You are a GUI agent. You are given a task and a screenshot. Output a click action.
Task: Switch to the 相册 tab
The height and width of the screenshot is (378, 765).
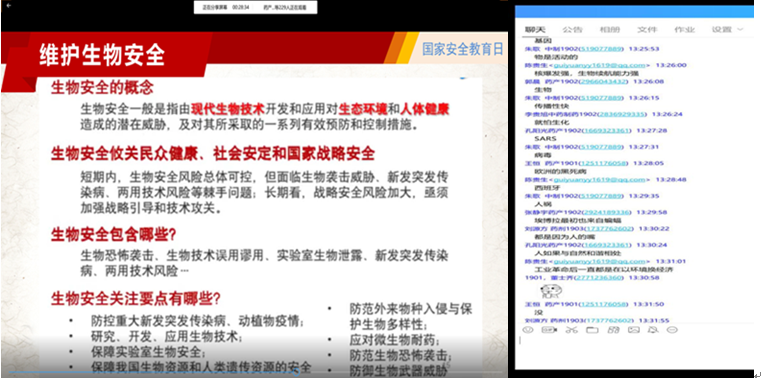point(610,30)
